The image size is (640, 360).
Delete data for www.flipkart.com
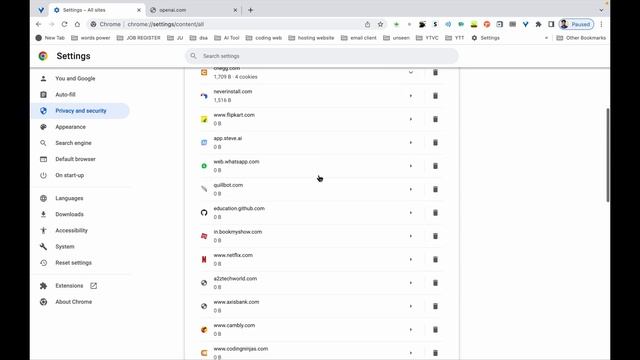click(x=435, y=119)
